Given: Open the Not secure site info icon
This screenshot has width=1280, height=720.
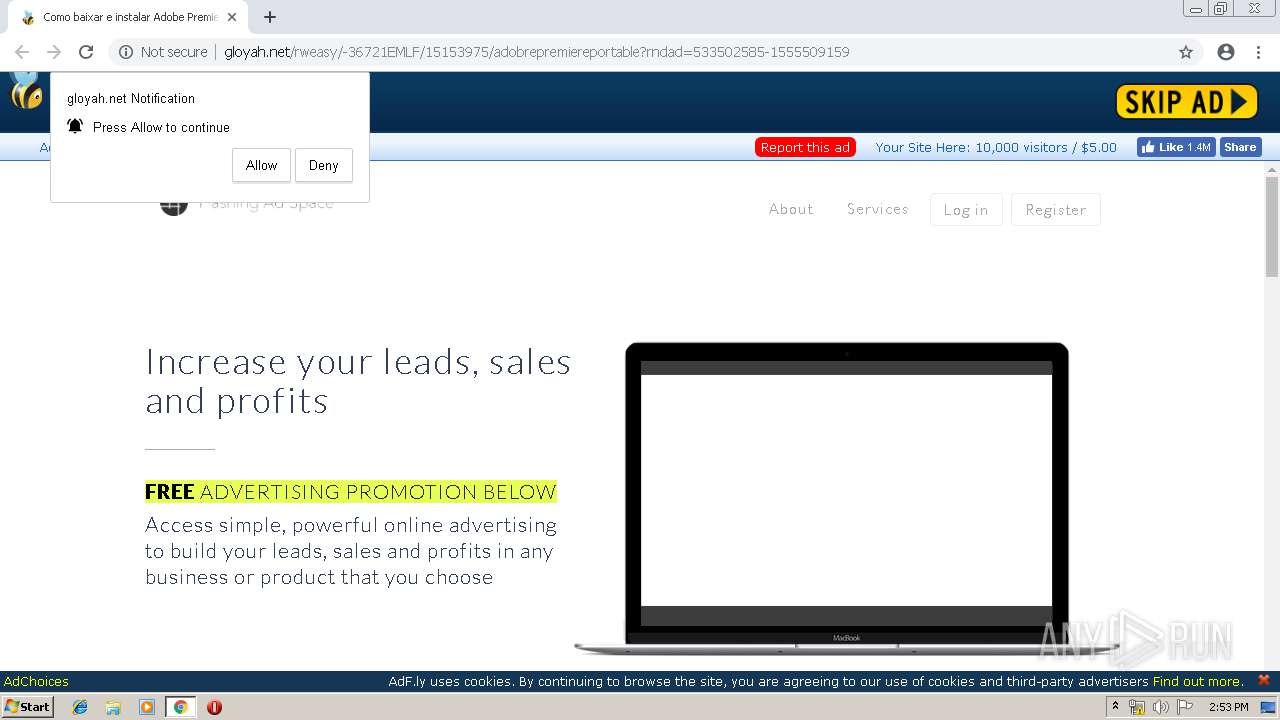Looking at the screenshot, I should click(126, 52).
